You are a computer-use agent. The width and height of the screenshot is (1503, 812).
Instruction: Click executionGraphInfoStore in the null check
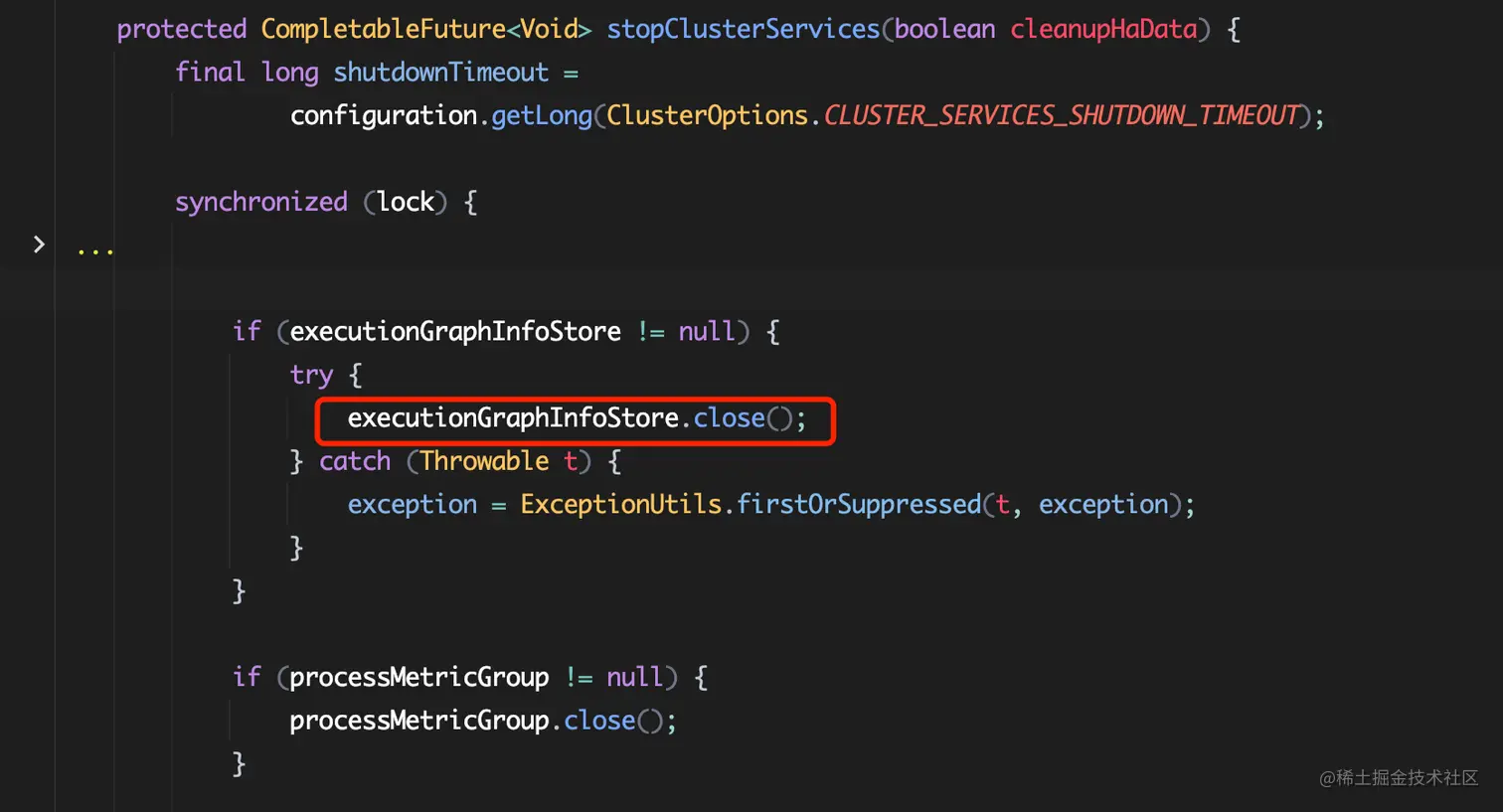tap(455, 331)
